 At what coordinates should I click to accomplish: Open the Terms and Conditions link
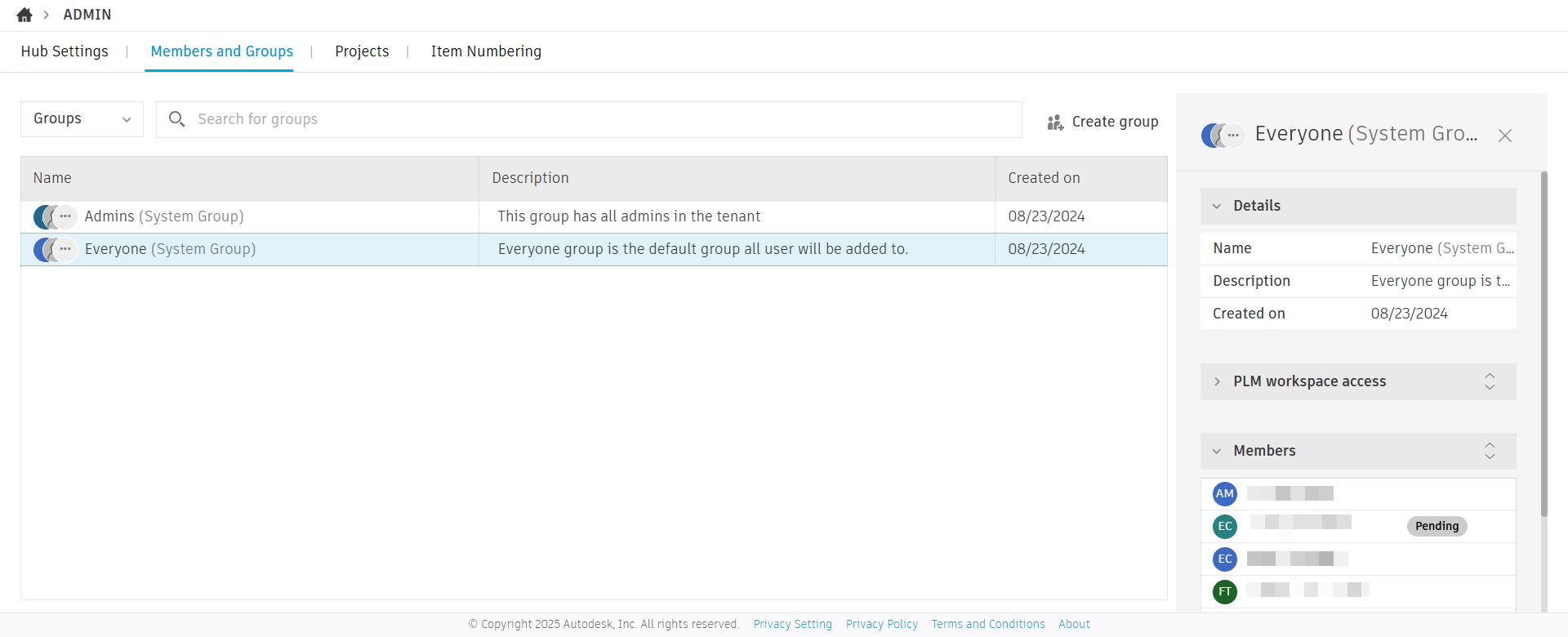click(x=987, y=624)
